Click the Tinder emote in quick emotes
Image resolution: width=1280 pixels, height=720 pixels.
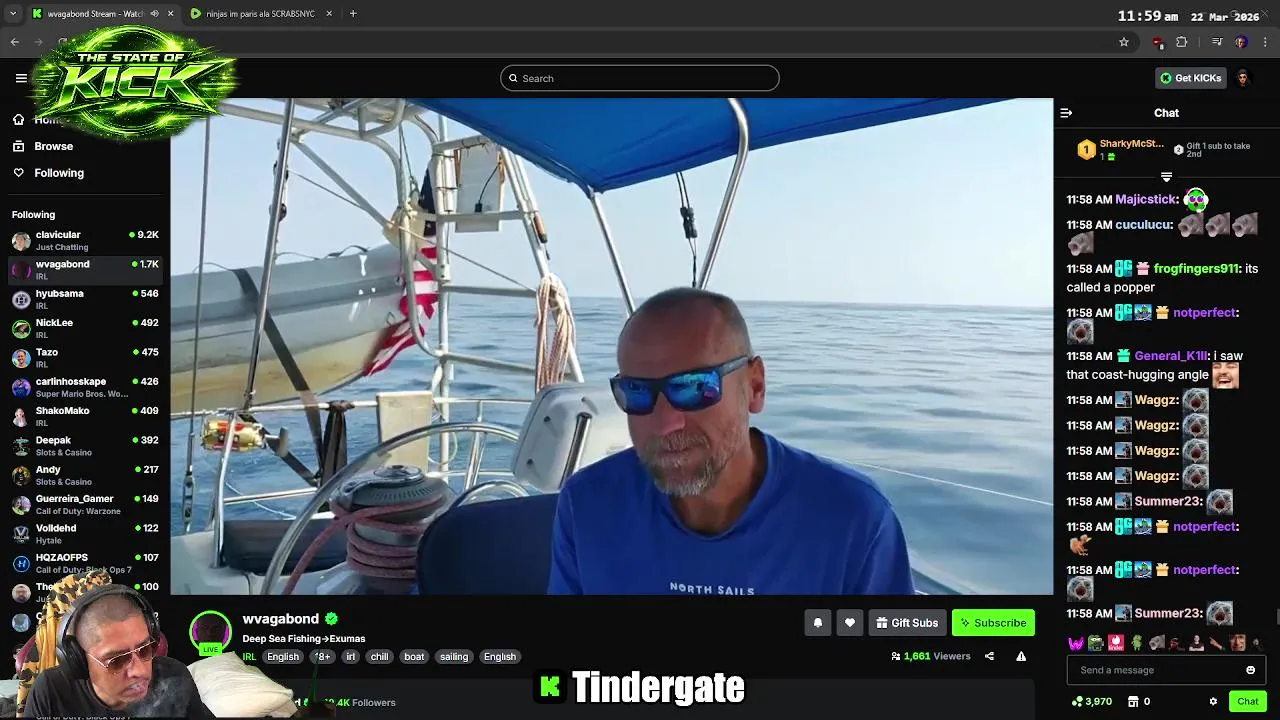(x=1116, y=643)
